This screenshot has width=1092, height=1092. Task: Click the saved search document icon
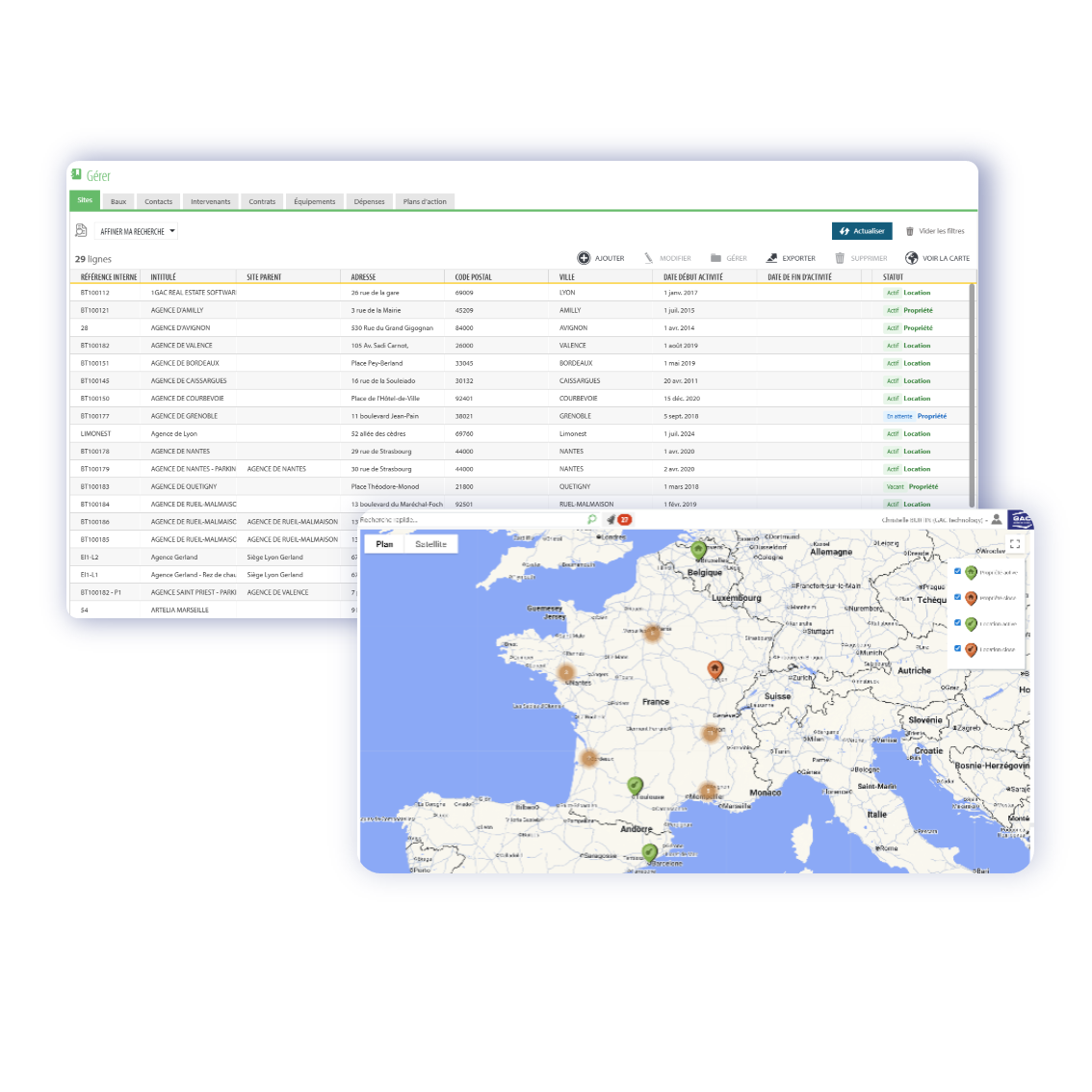click(x=81, y=231)
